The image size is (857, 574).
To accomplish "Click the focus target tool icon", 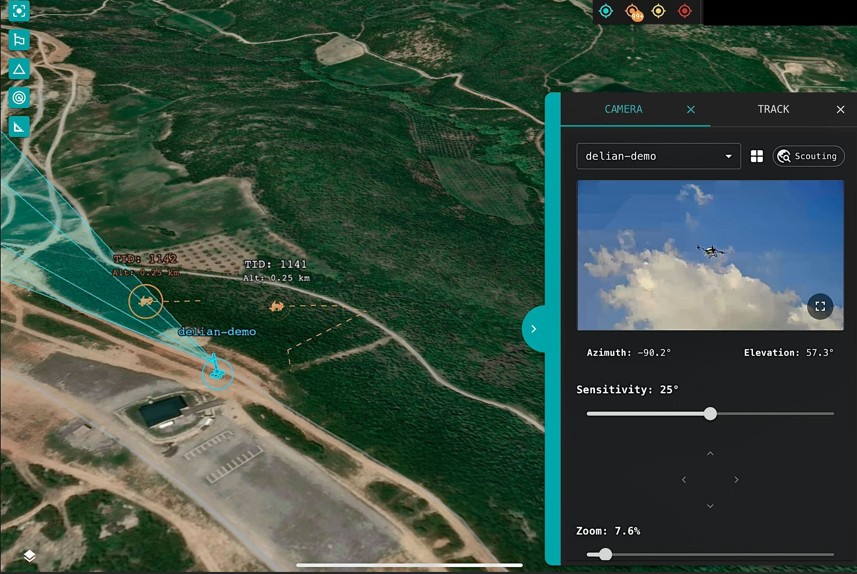I will pyautogui.click(x=18, y=11).
